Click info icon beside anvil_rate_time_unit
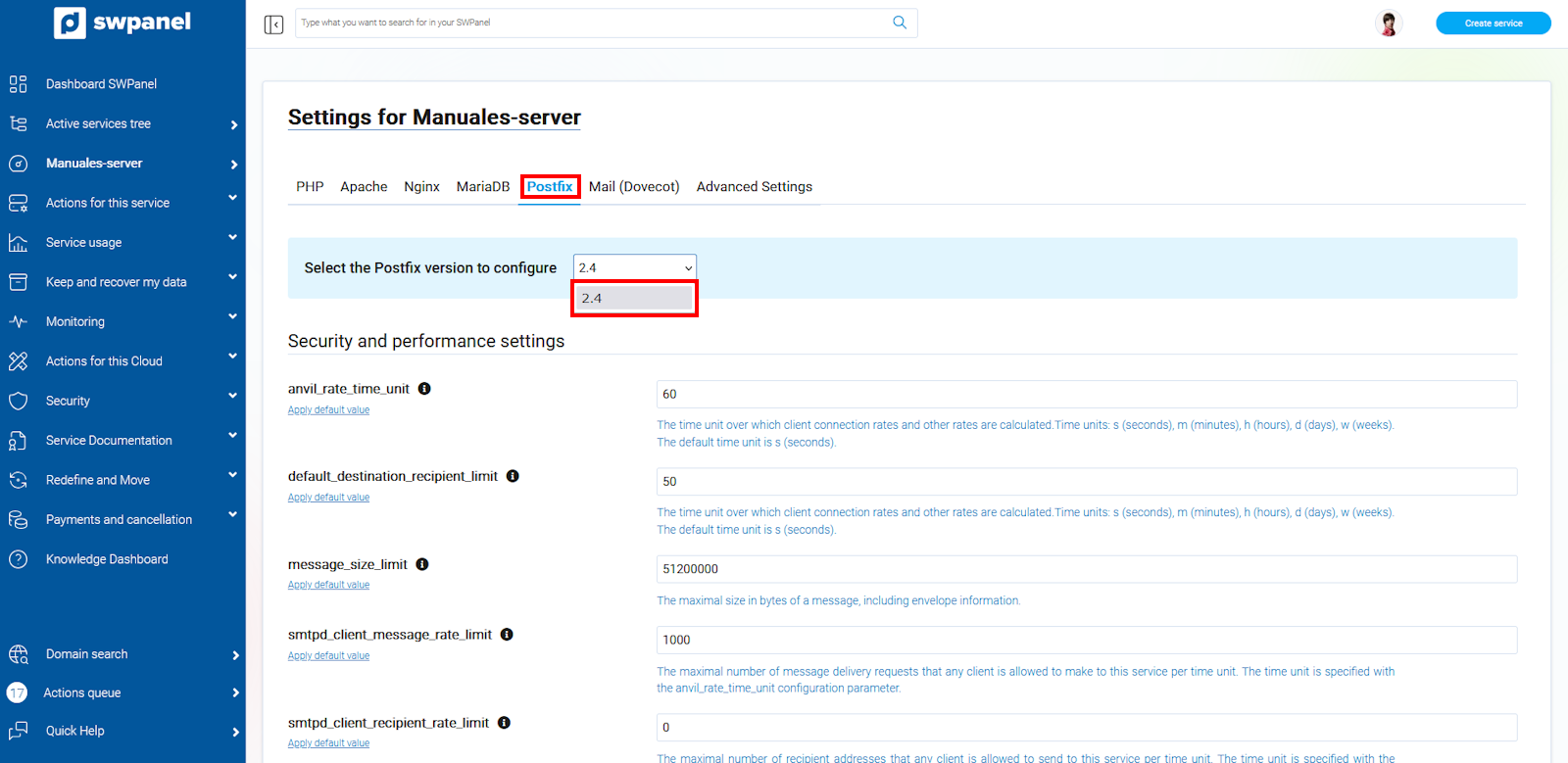This screenshot has height=763, width=1568. tap(424, 389)
